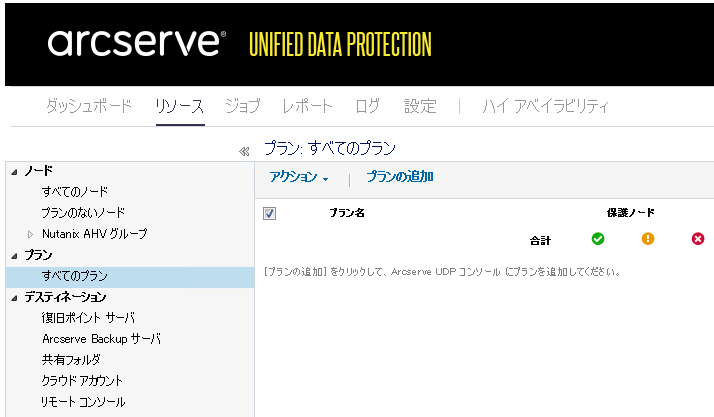
Task: Click the デスティネーション section label
Action: point(65,297)
